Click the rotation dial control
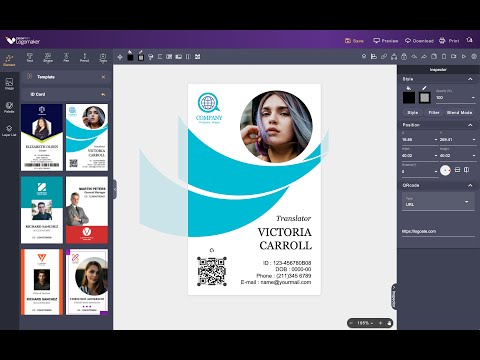Screen dimensions: 480x360 point(445,171)
